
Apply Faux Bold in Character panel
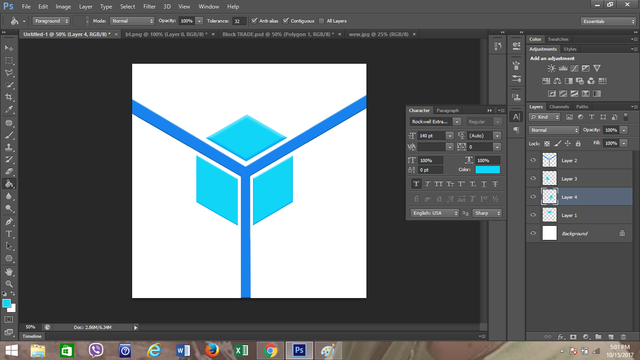pos(416,184)
